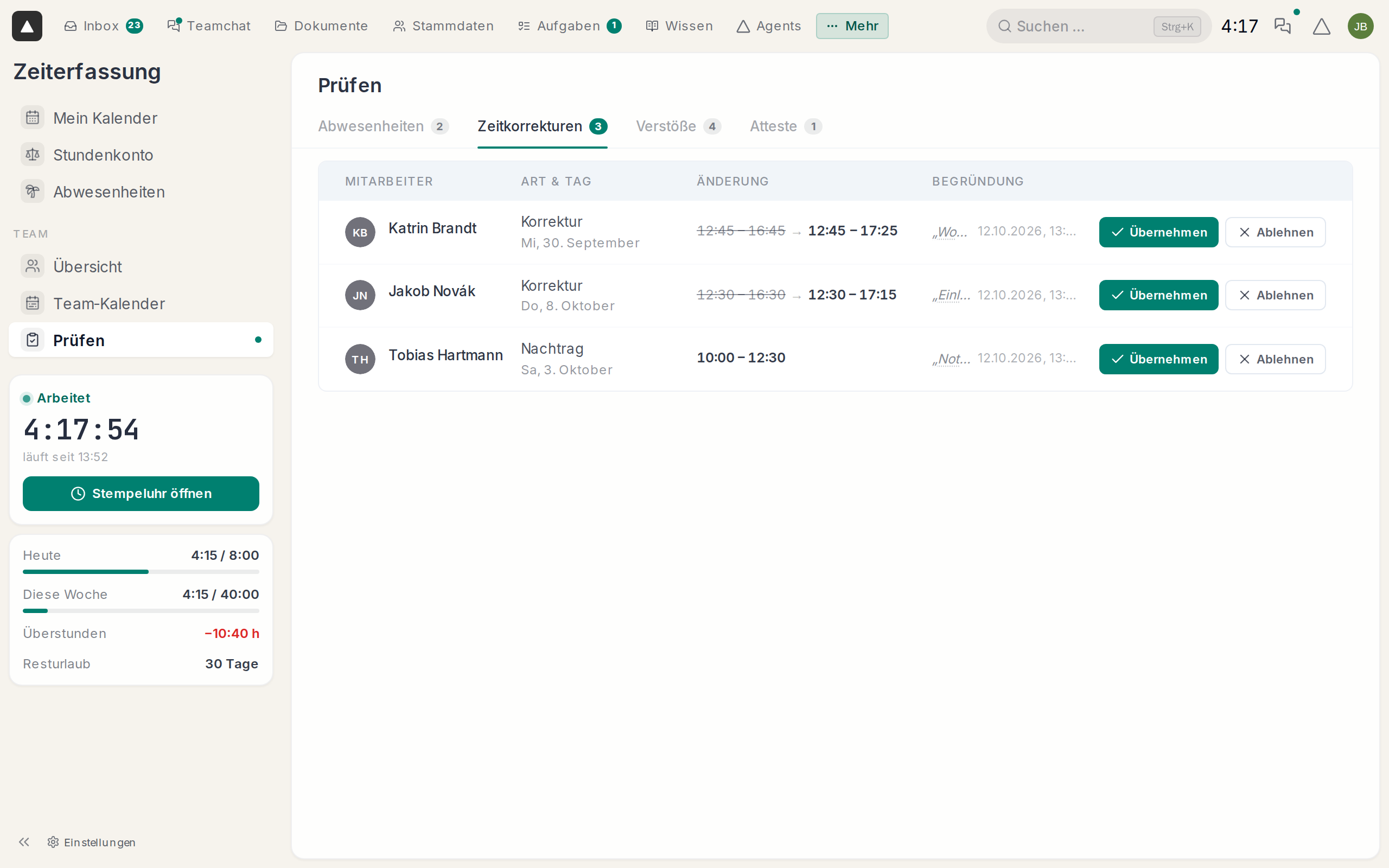Screen dimensions: 1389x868
Task: Click Katrin Brandt's KB avatar
Action: [x=360, y=232]
